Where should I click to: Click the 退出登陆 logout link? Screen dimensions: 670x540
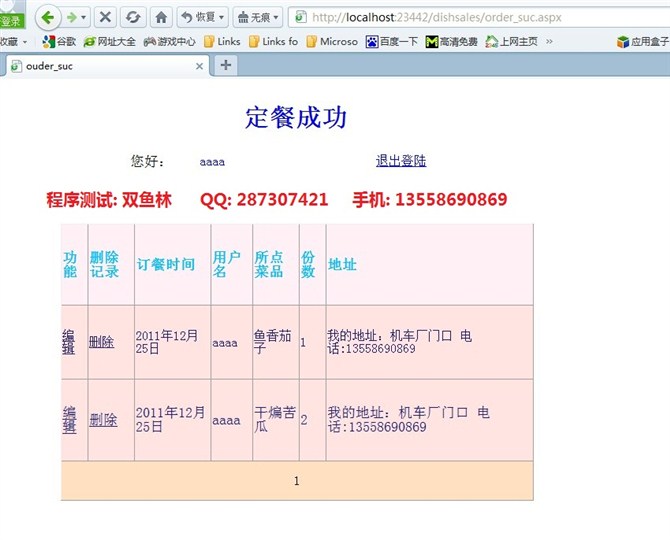click(401, 161)
